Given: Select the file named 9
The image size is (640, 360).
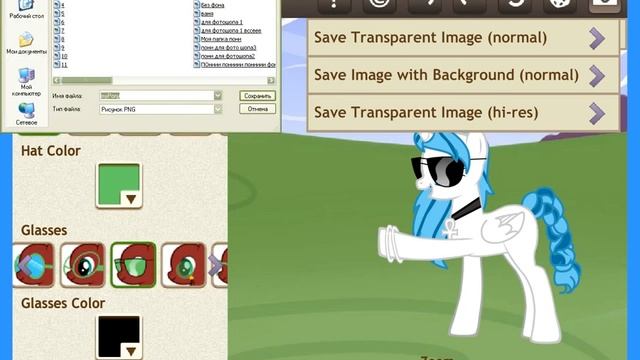Looking at the screenshot, I should coord(60,48).
